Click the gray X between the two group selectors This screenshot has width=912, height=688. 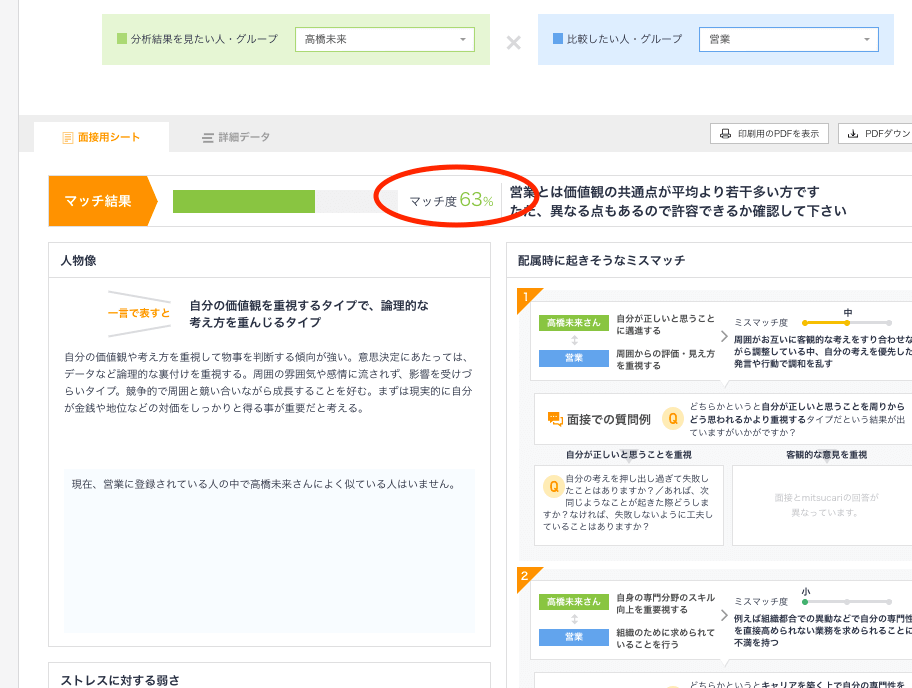tap(513, 43)
